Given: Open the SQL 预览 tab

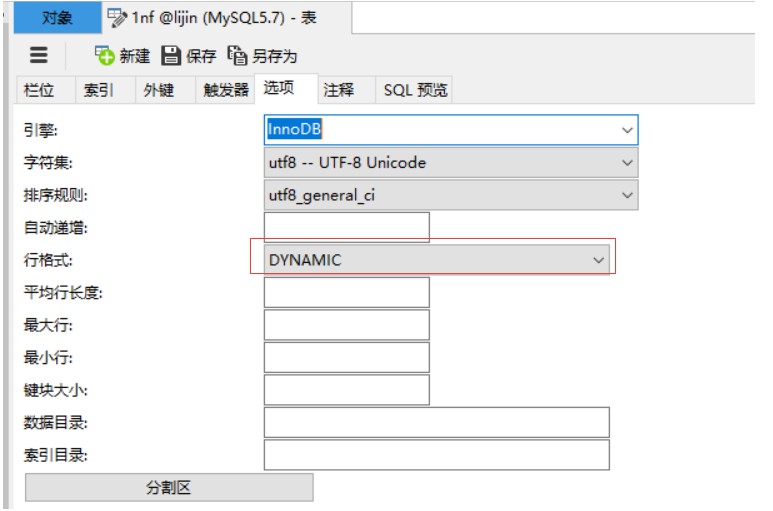Looking at the screenshot, I should point(416,90).
